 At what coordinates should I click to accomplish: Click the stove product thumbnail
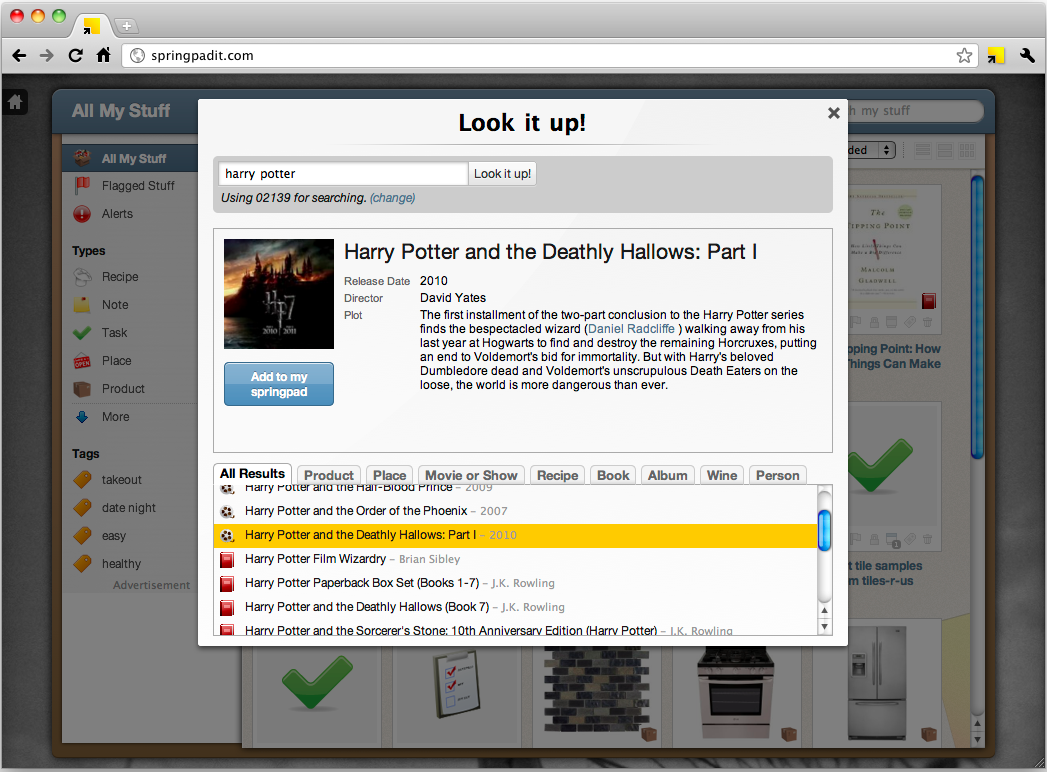(x=735, y=695)
